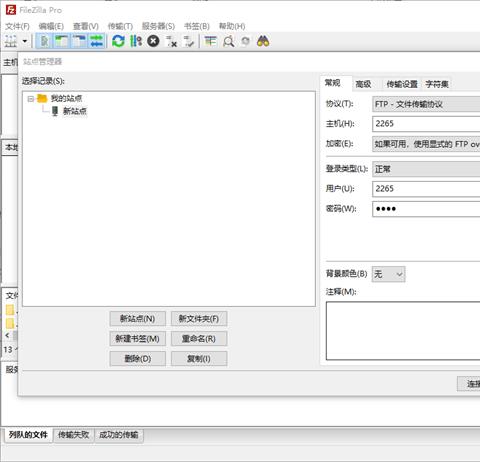Collapse the 我的站点 tree node
Image resolution: width=480 pixels, height=462 pixels.
coord(31,99)
